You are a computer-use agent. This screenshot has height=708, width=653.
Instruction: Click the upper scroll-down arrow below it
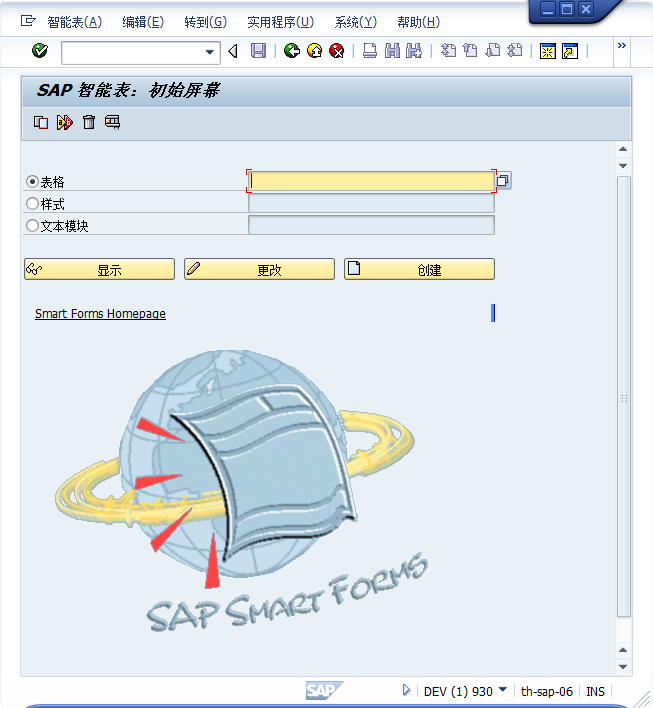click(x=623, y=166)
